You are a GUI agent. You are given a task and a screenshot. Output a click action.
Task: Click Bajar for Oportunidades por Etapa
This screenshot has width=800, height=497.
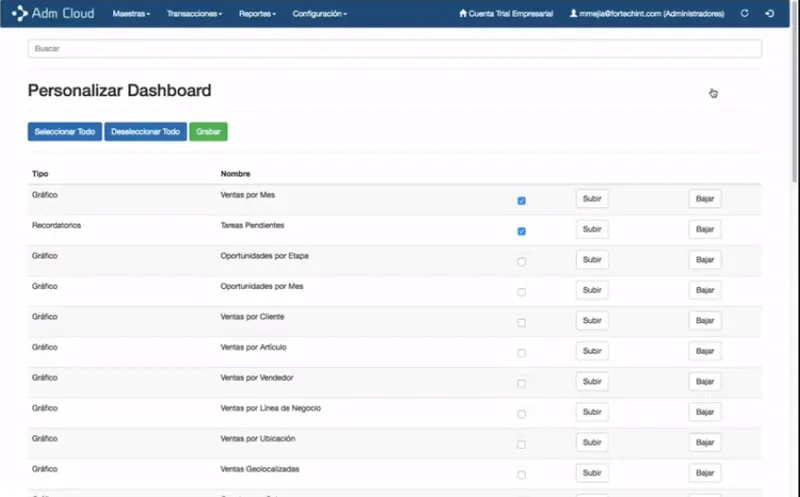(705, 260)
